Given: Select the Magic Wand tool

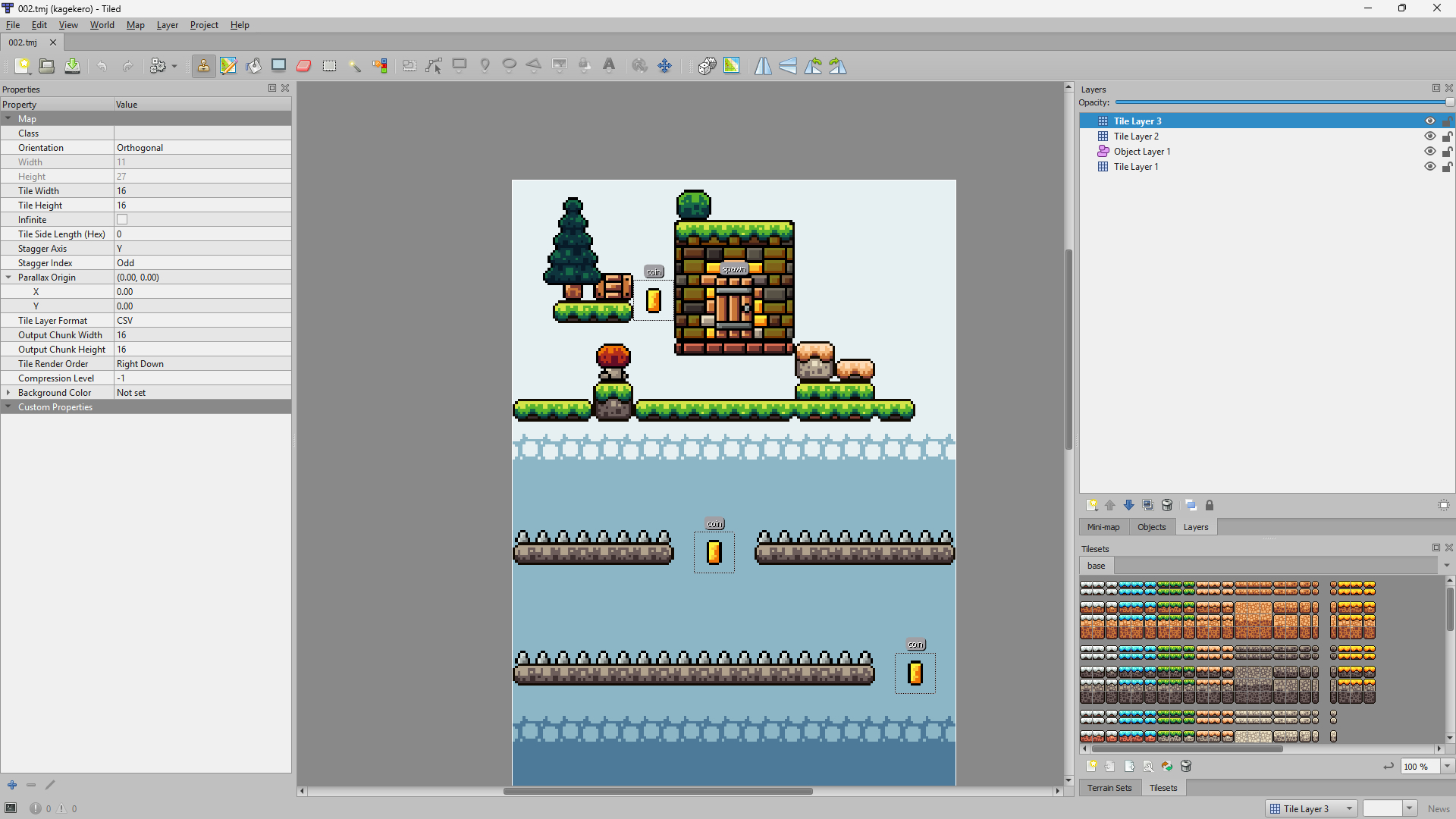Looking at the screenshot, I should [x=355, y=66].
